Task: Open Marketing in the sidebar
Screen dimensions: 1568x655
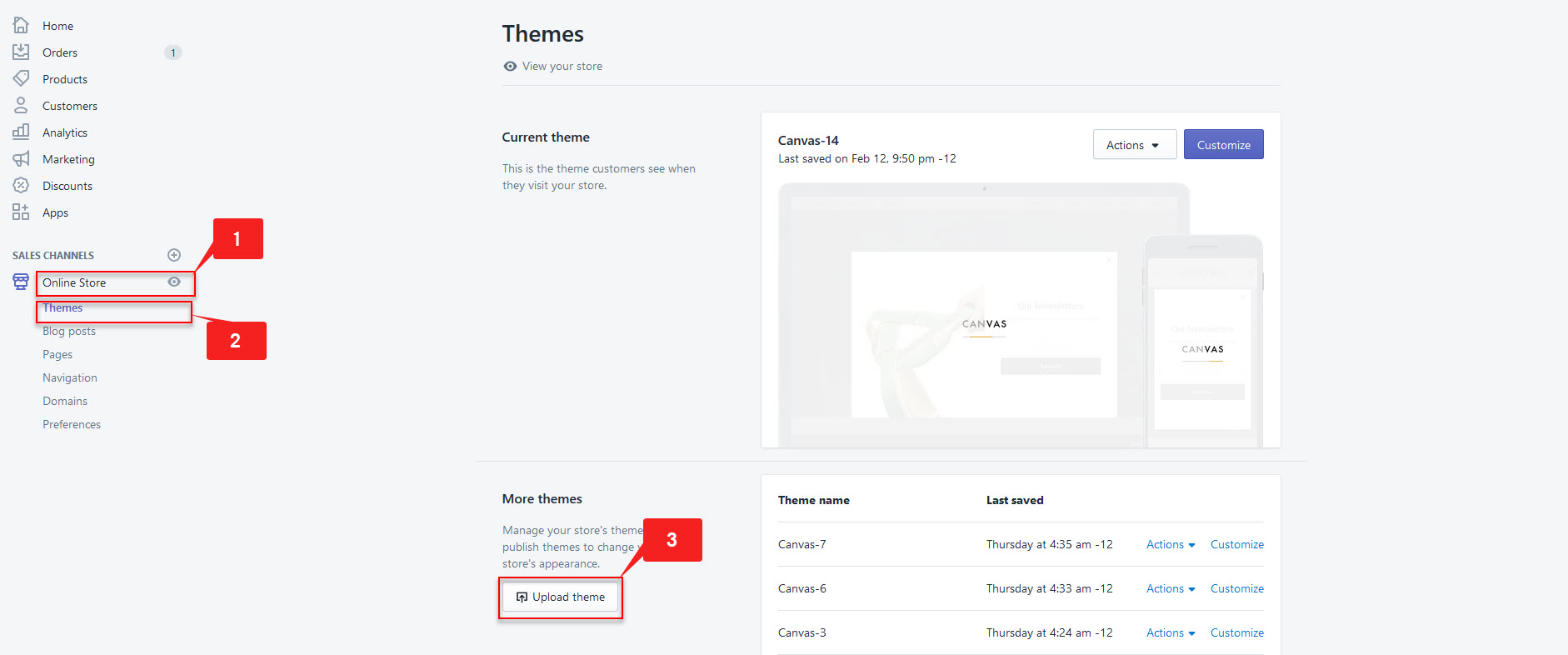Action: (68, 159)
